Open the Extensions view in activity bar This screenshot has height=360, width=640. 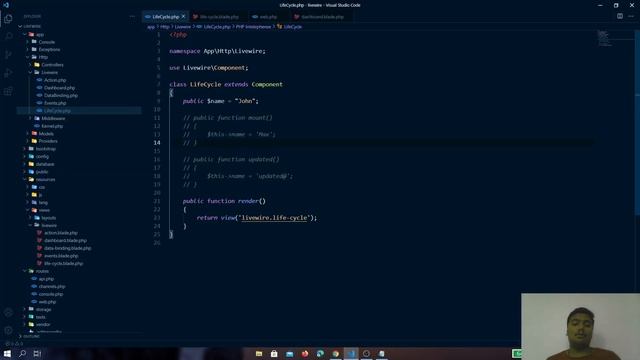pyautogui.click(x=8, y=91)
